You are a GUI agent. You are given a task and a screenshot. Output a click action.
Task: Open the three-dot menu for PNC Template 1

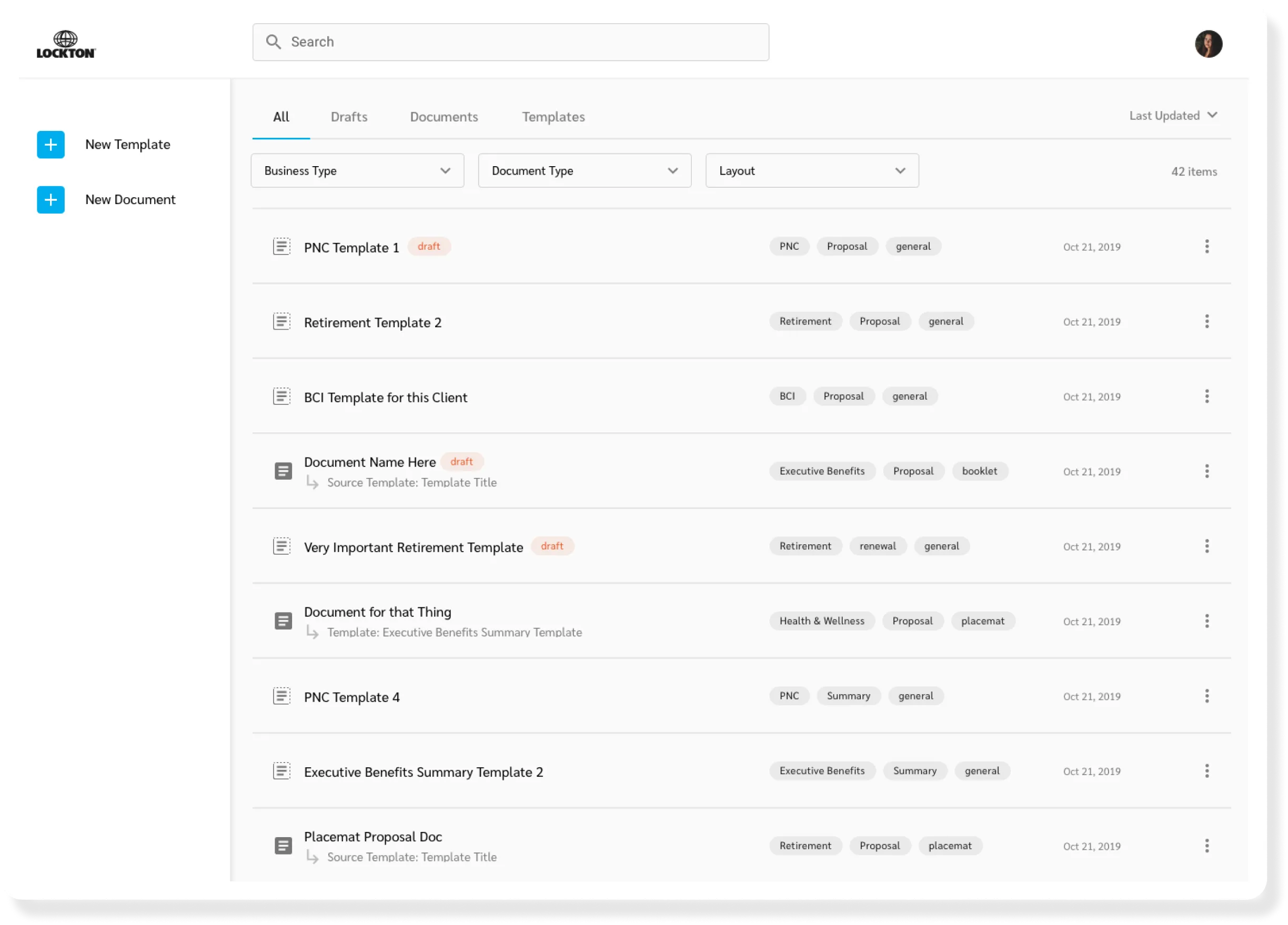pos(1207,246)
